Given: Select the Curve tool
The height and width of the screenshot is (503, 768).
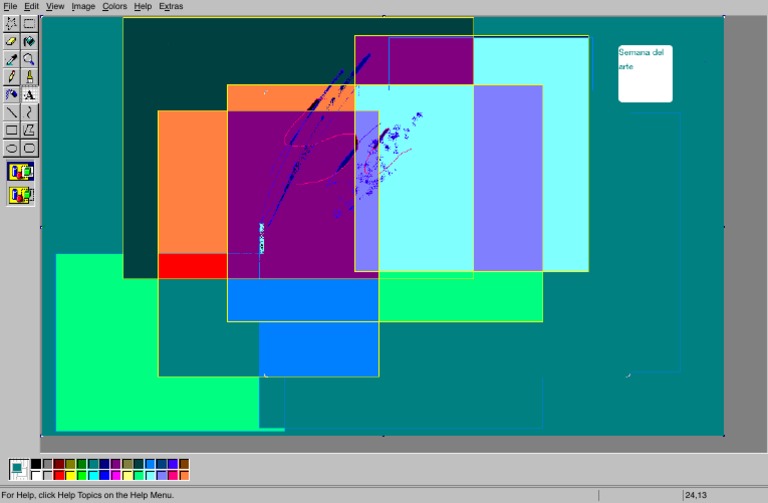Looking at the screenshot, I should coord(29,112).
